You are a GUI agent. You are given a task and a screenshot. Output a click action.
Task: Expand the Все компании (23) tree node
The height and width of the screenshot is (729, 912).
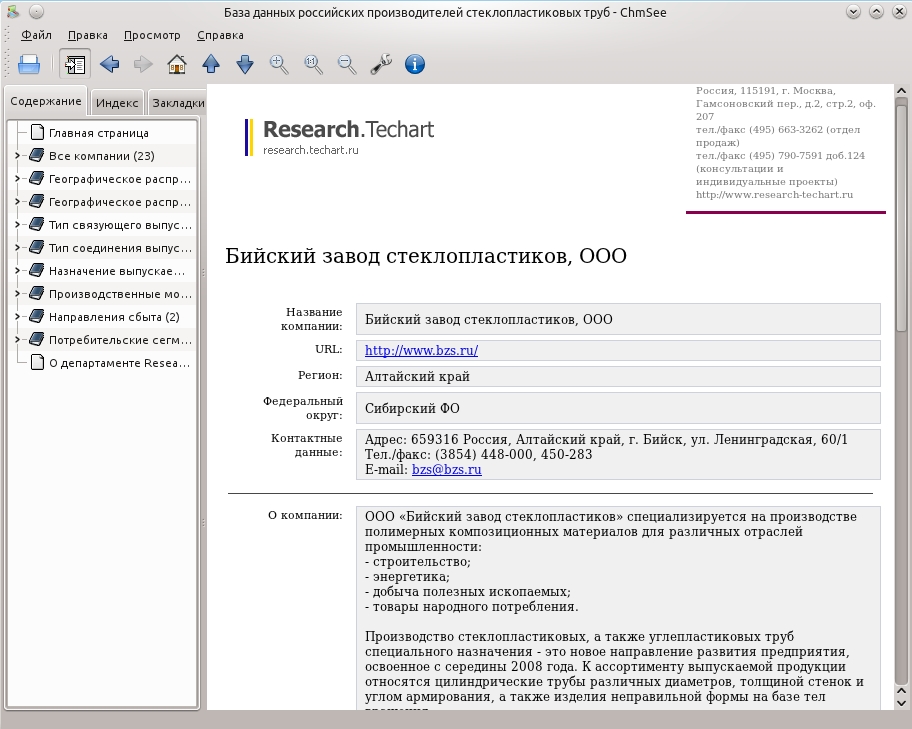click(x=17, y=155)
